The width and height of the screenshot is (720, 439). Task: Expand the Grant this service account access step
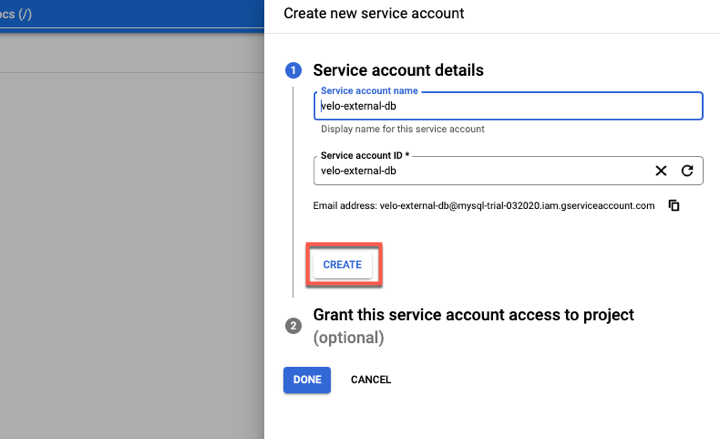coord(473,315)
